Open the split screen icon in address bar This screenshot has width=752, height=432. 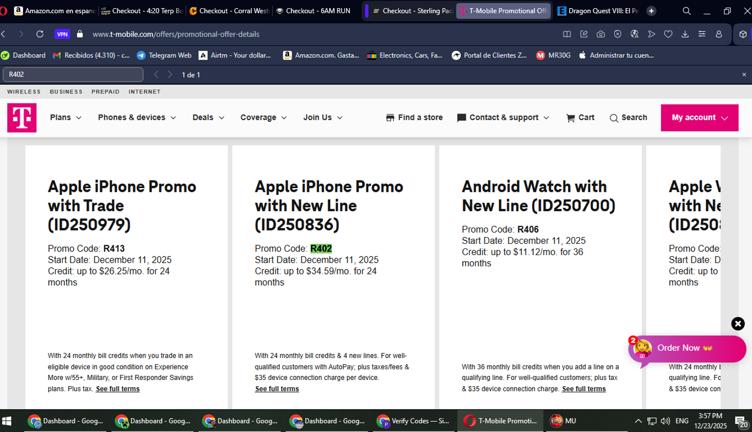click(566, 34)
